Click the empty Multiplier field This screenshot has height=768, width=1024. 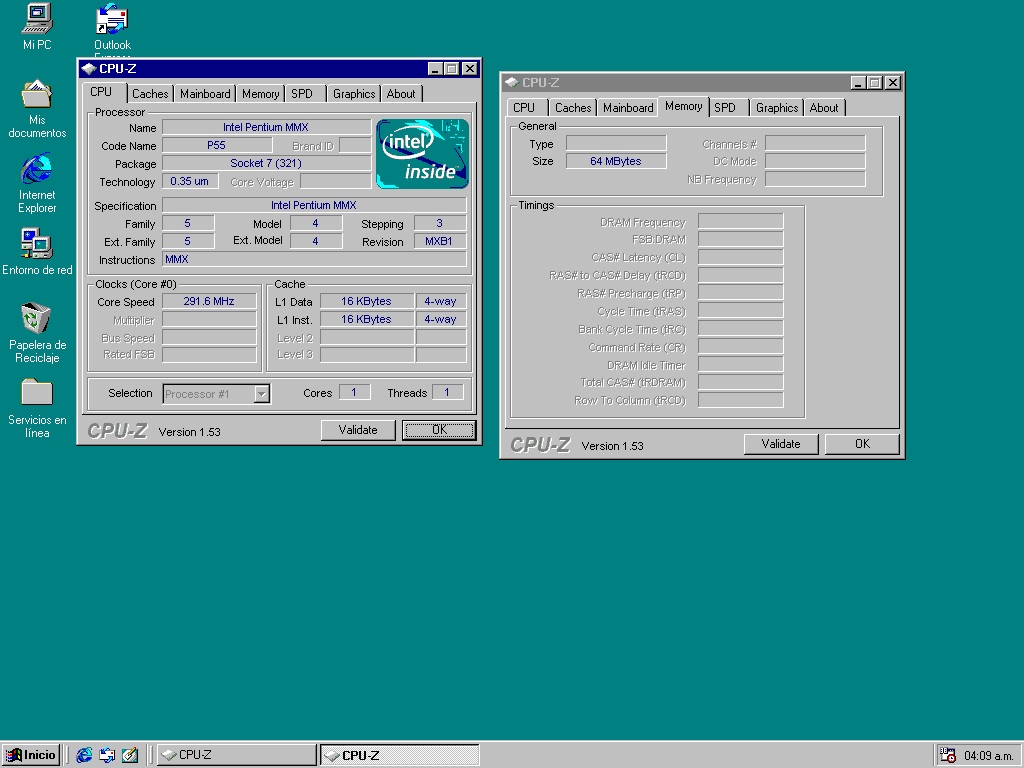click(x=209, y=319)
